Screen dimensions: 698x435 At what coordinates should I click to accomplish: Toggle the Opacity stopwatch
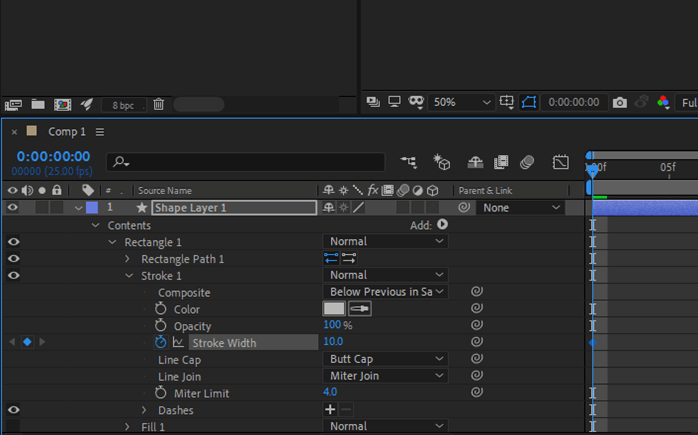click(x=161, y=326)
